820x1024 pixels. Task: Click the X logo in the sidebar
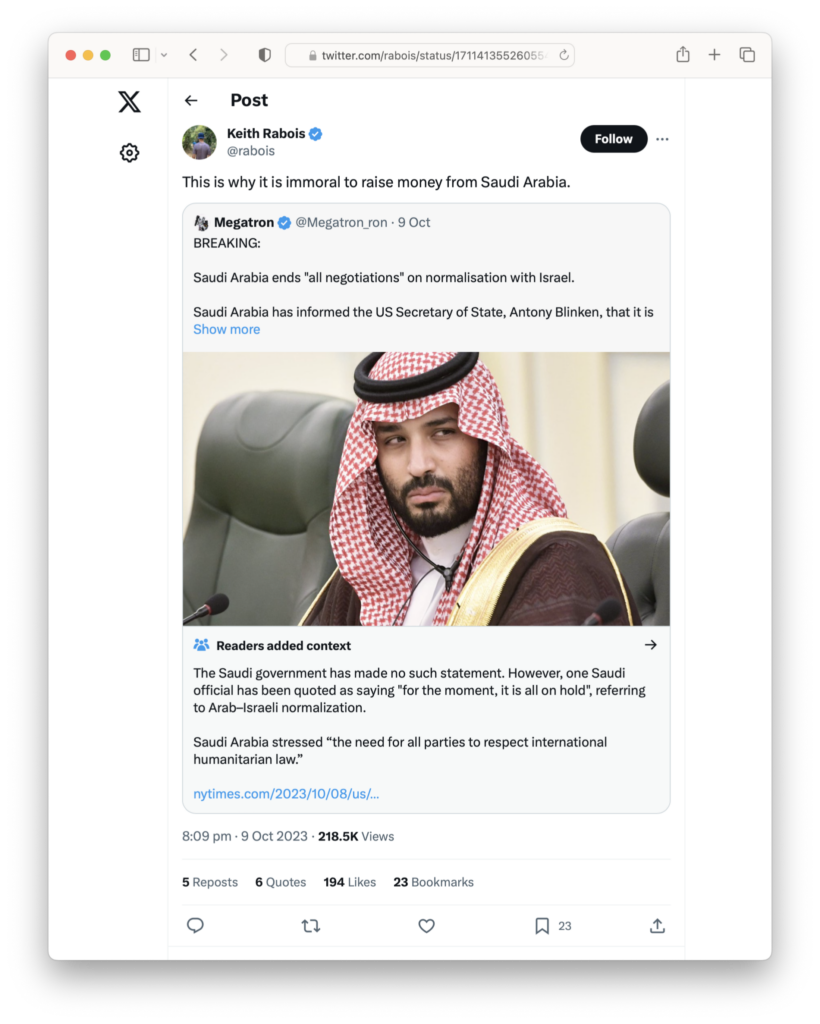click(129, 101)
